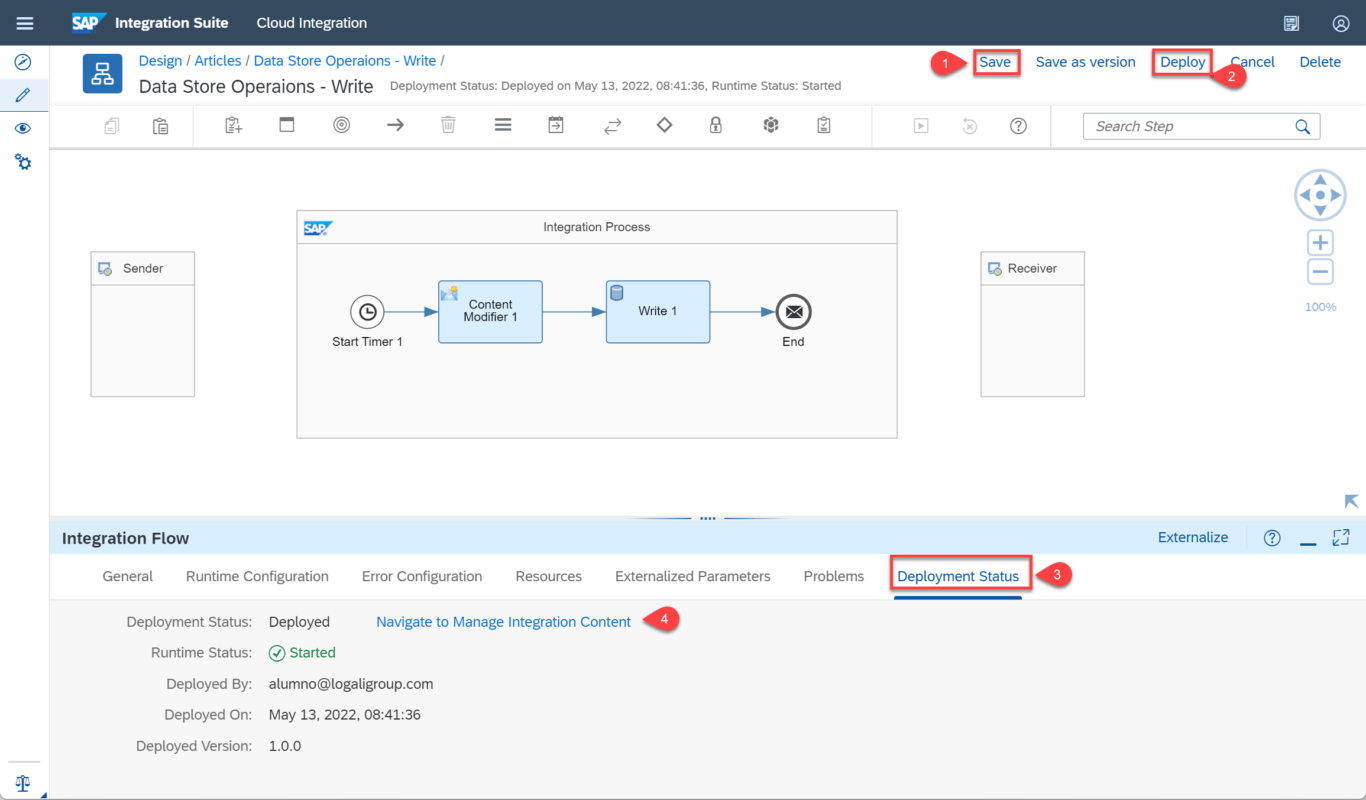The width and height of the screenshot is (1366, 800).
Task: Click the clear simulation toolbar icon
Action: [969, 126]
